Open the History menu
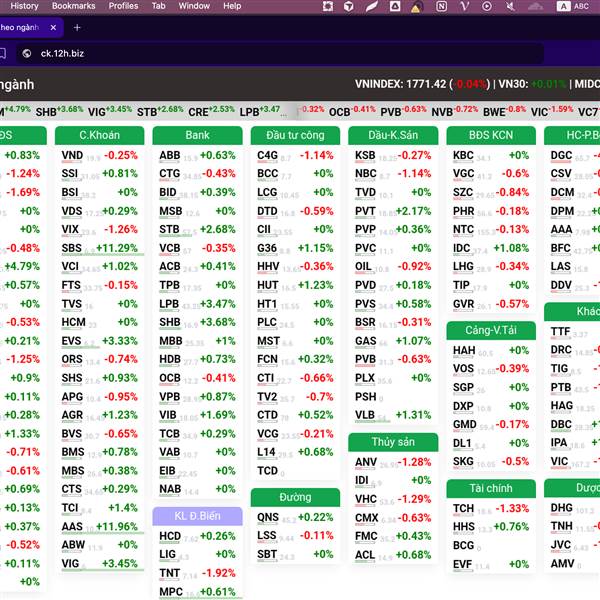Screen dimensions: 600x600 click(24, 6)
